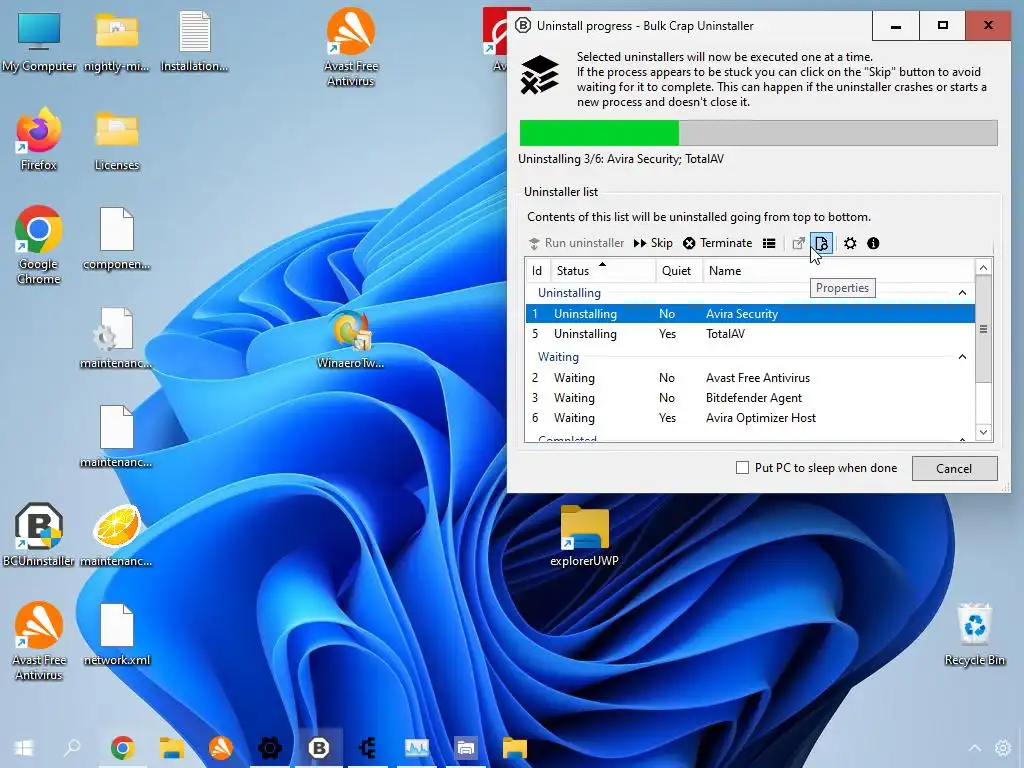Click the Run uninstaller toolbar button
Screen dimensions: 1024x768
[x=577, y=243]
